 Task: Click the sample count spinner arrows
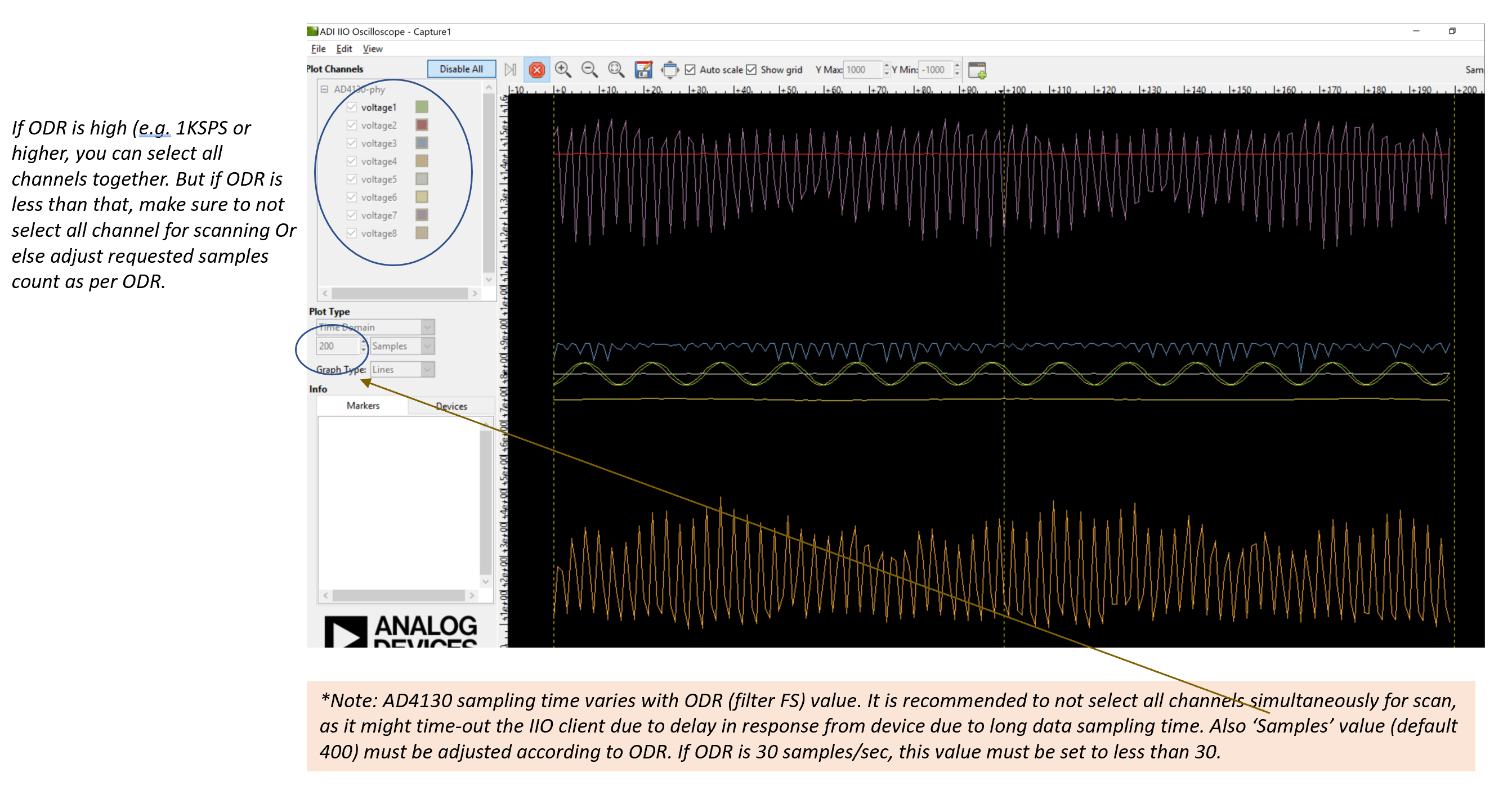363,346
